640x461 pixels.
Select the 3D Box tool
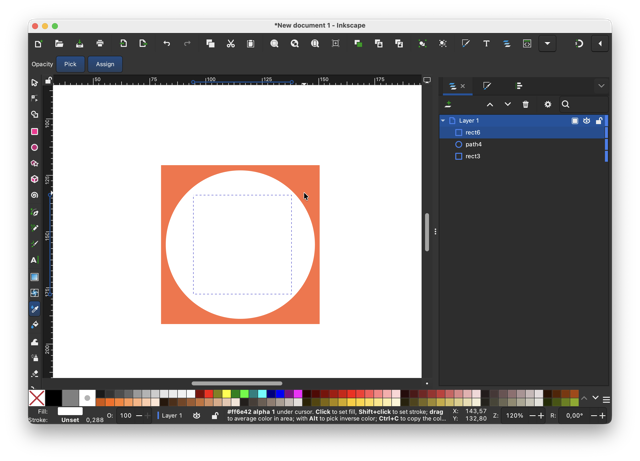pos(35,179)
